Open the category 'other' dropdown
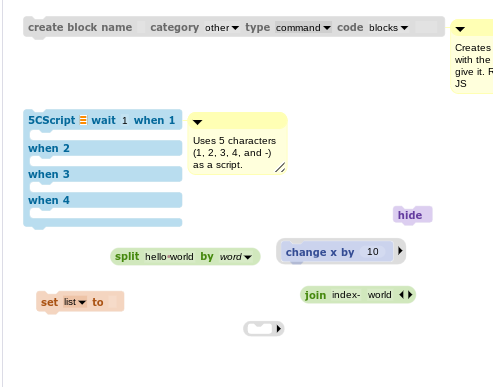 pos(222,28)
